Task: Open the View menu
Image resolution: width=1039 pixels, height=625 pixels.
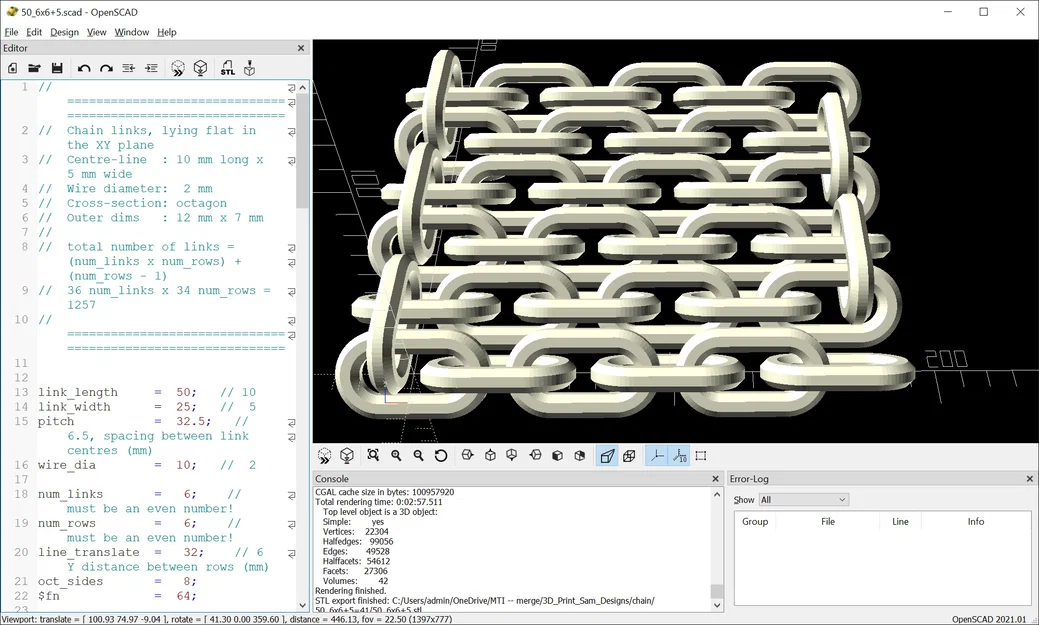Action: [x=96, y=32]
